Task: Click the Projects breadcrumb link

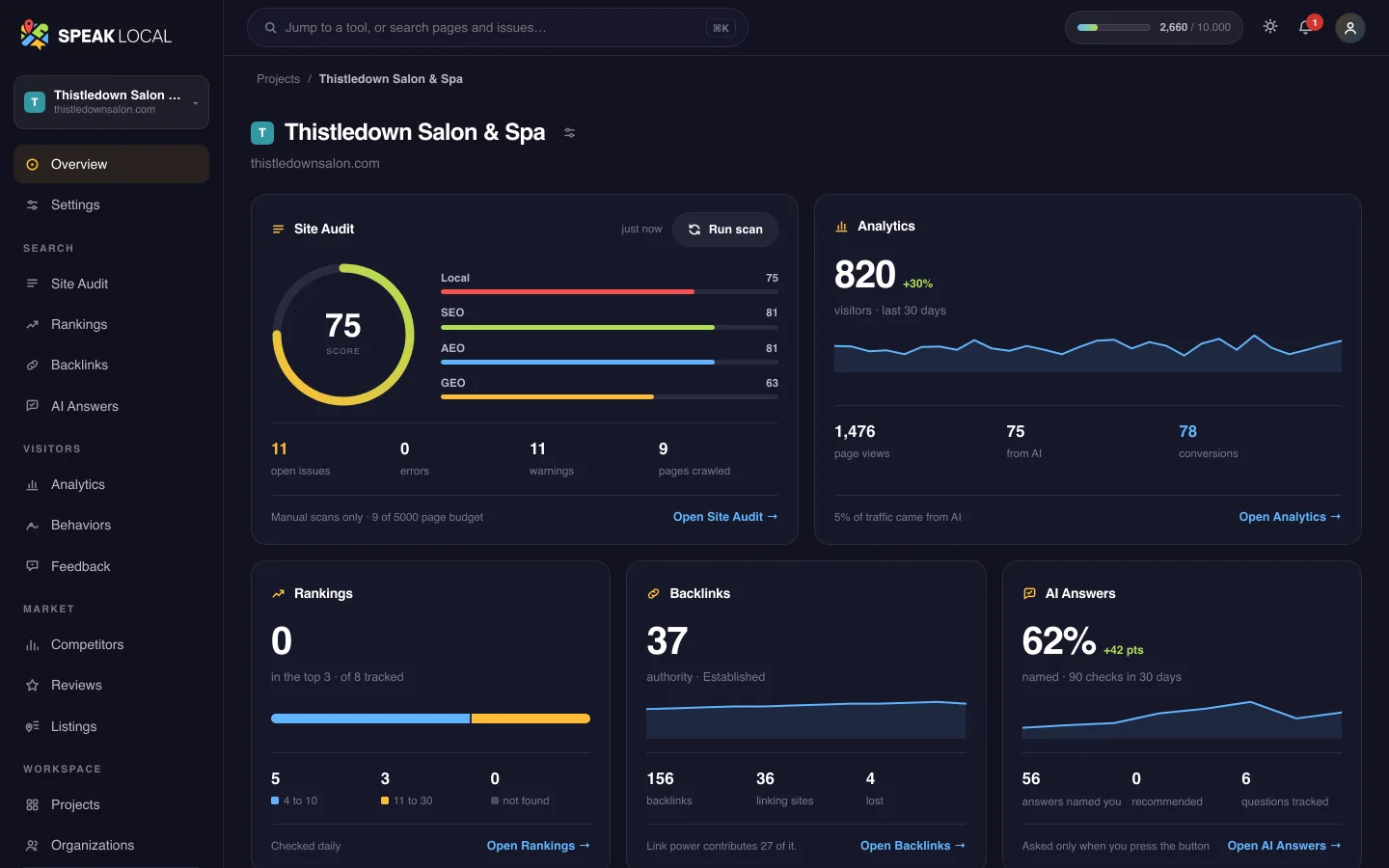Action: (278, 79)
